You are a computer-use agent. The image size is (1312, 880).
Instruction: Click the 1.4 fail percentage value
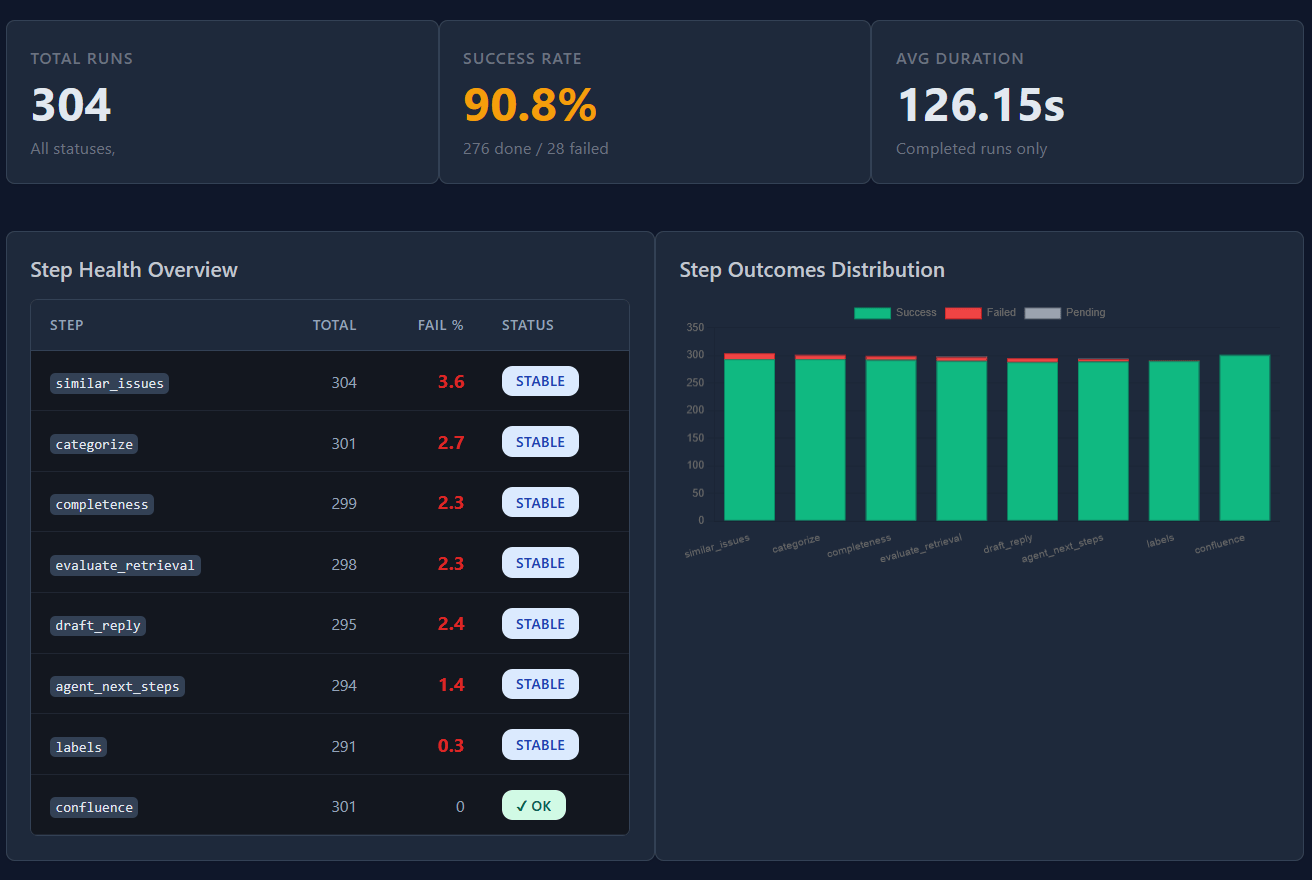click(451, 685)
